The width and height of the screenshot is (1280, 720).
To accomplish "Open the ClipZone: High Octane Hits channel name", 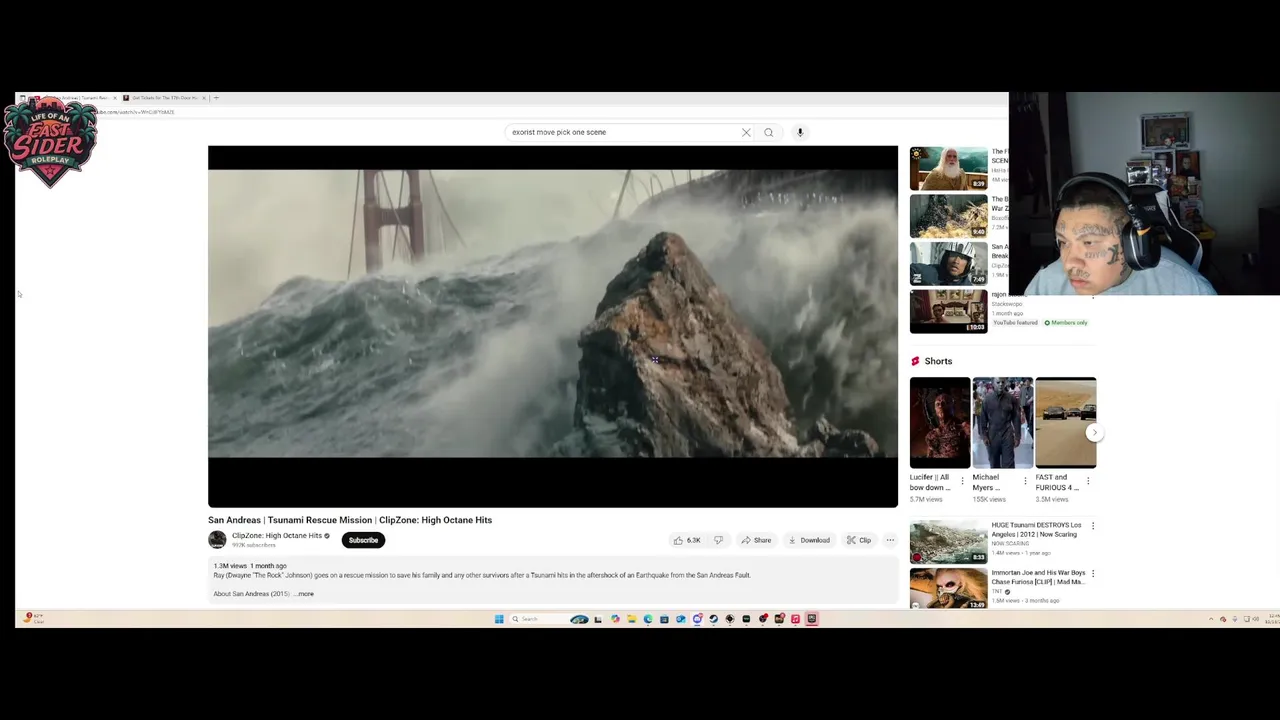I will click(x=277, y=535).
